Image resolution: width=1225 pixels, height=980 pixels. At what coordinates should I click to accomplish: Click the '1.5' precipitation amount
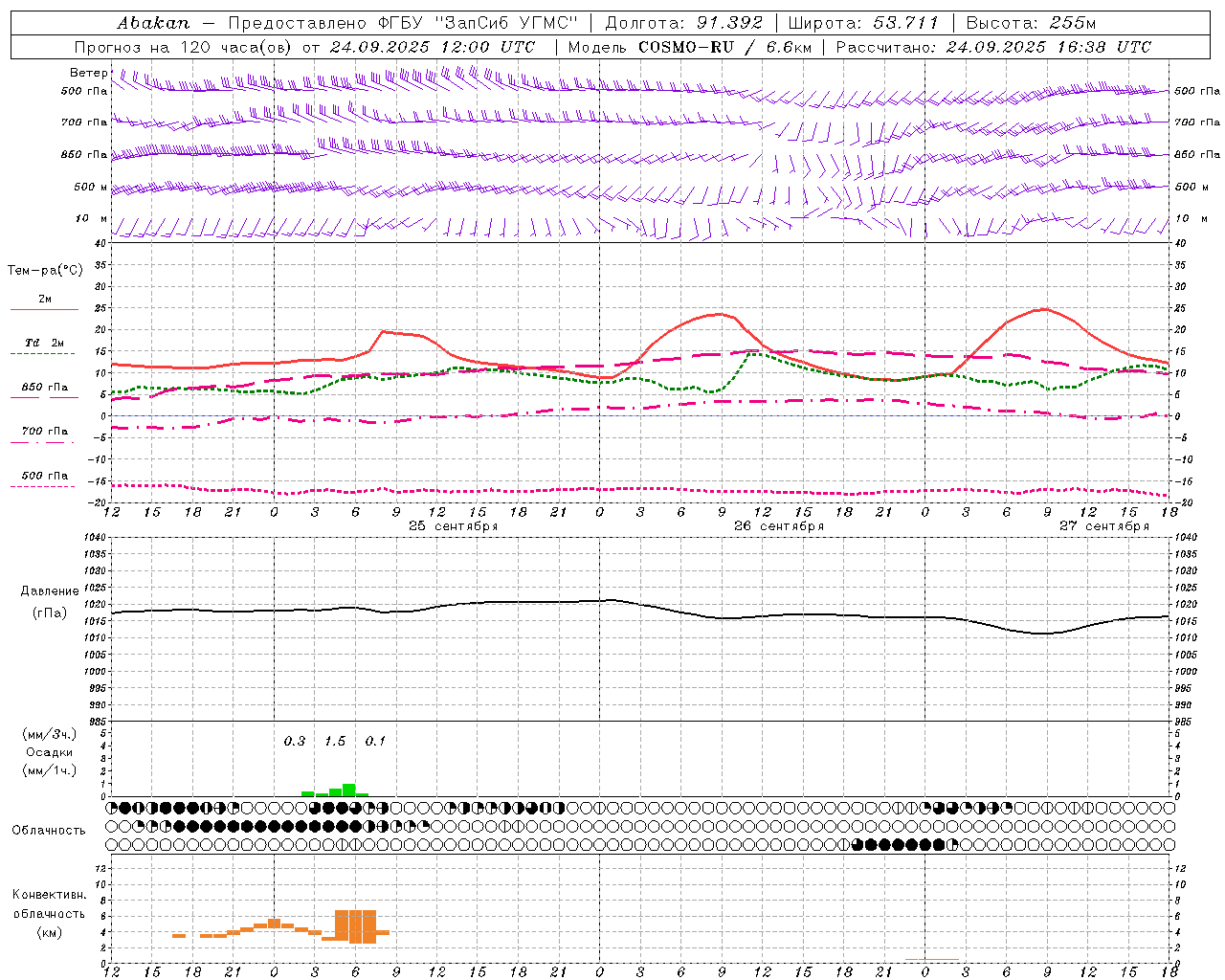pos(335,742)
